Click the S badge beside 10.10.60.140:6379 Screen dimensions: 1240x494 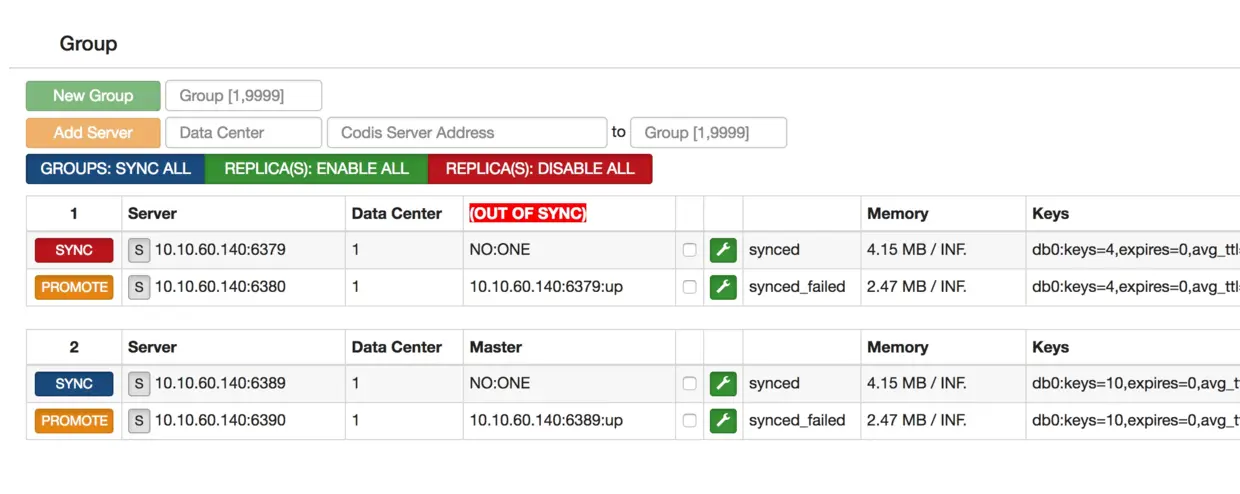(x=139, y=250)
